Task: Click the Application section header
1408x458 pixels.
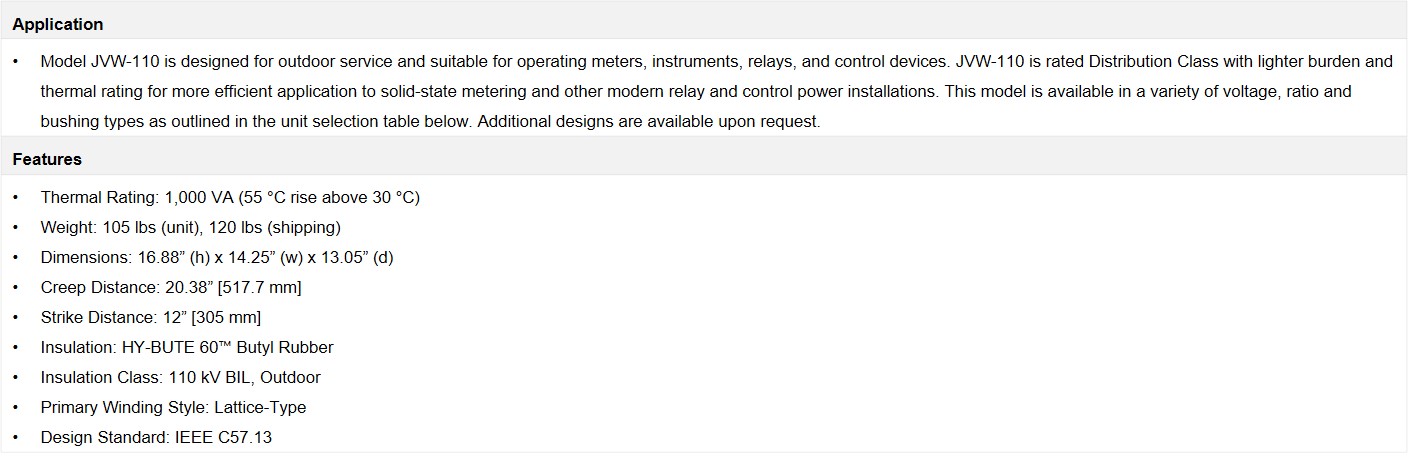Action: point(57,24)
